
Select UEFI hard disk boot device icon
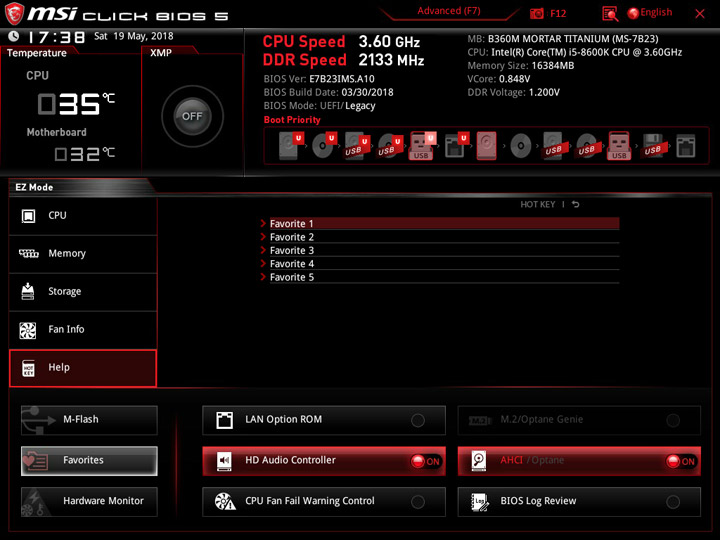(x=290, y=146)
